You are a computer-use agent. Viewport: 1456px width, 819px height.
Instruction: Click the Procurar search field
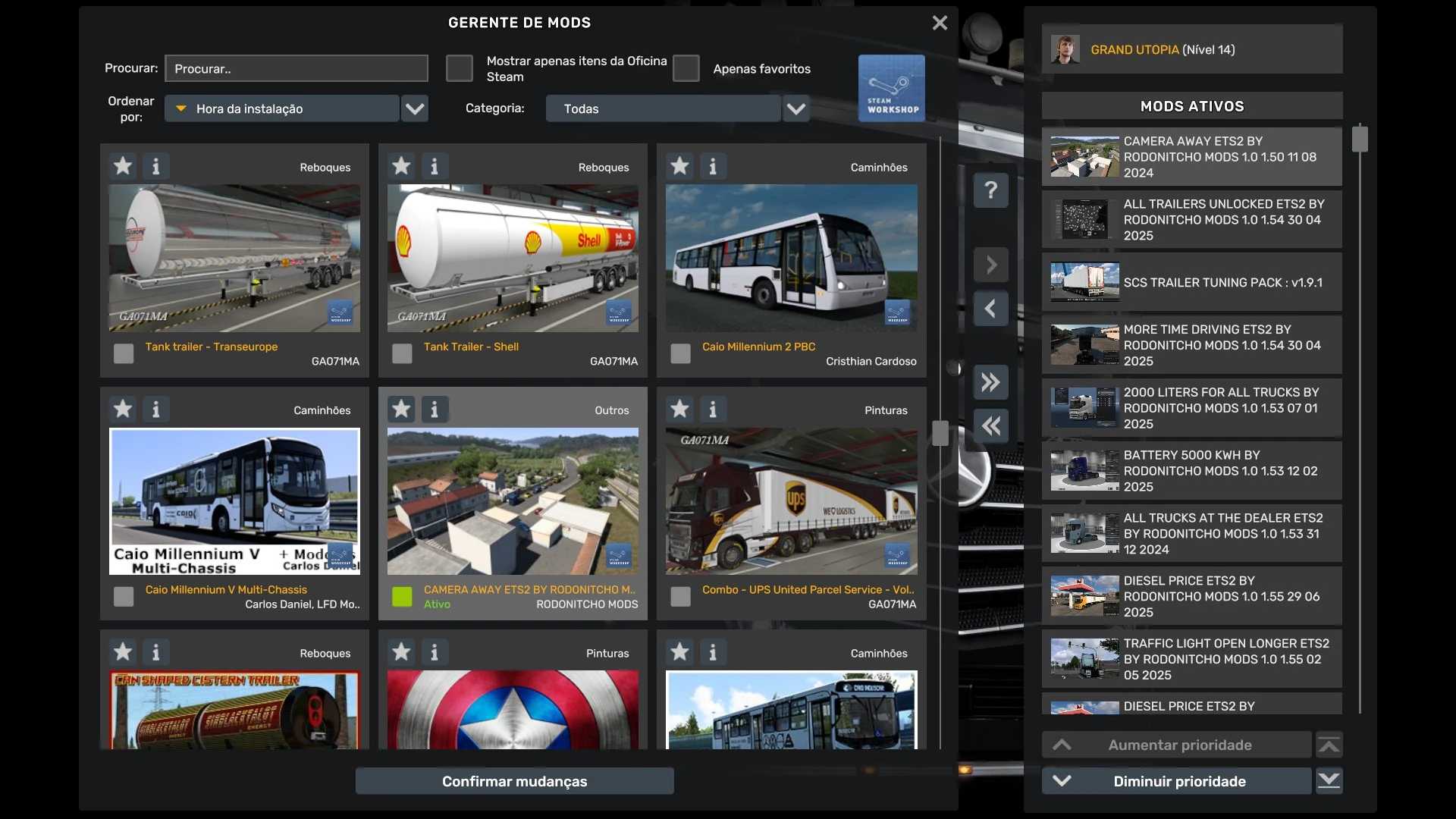[297, 68]
